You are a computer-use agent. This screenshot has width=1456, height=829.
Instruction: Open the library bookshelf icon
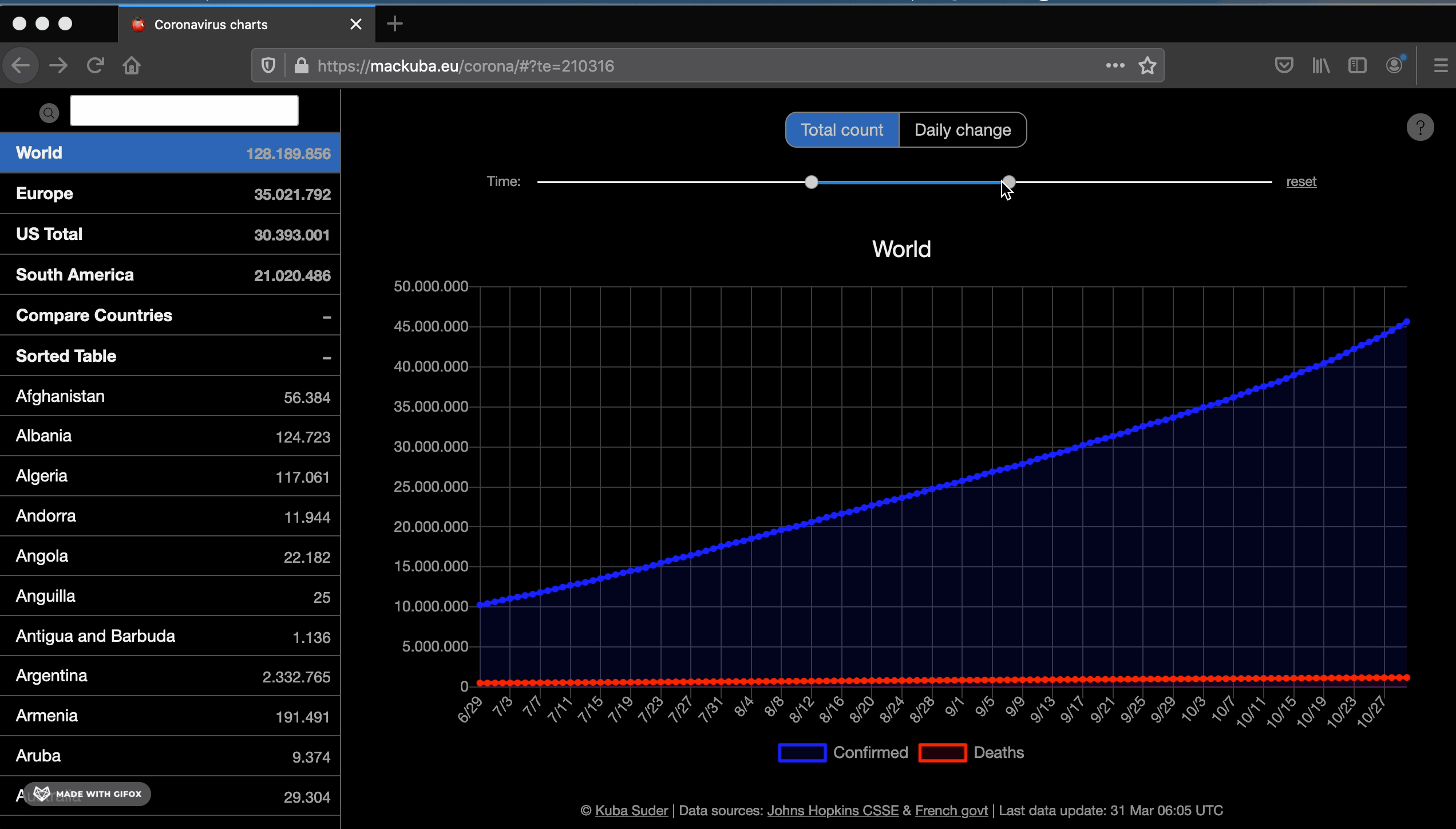coord(1321,66)
